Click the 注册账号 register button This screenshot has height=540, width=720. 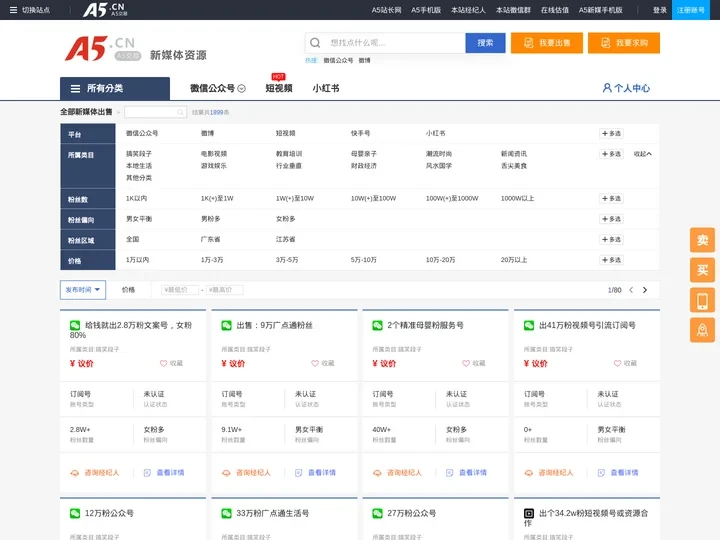pos(691,10)
